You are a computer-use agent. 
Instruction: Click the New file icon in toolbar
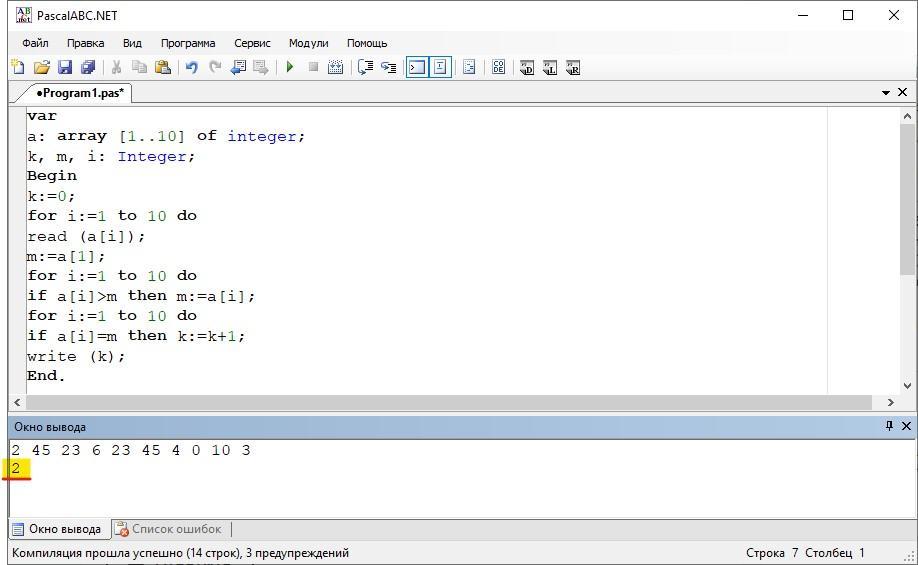click(x=18, y=68)
